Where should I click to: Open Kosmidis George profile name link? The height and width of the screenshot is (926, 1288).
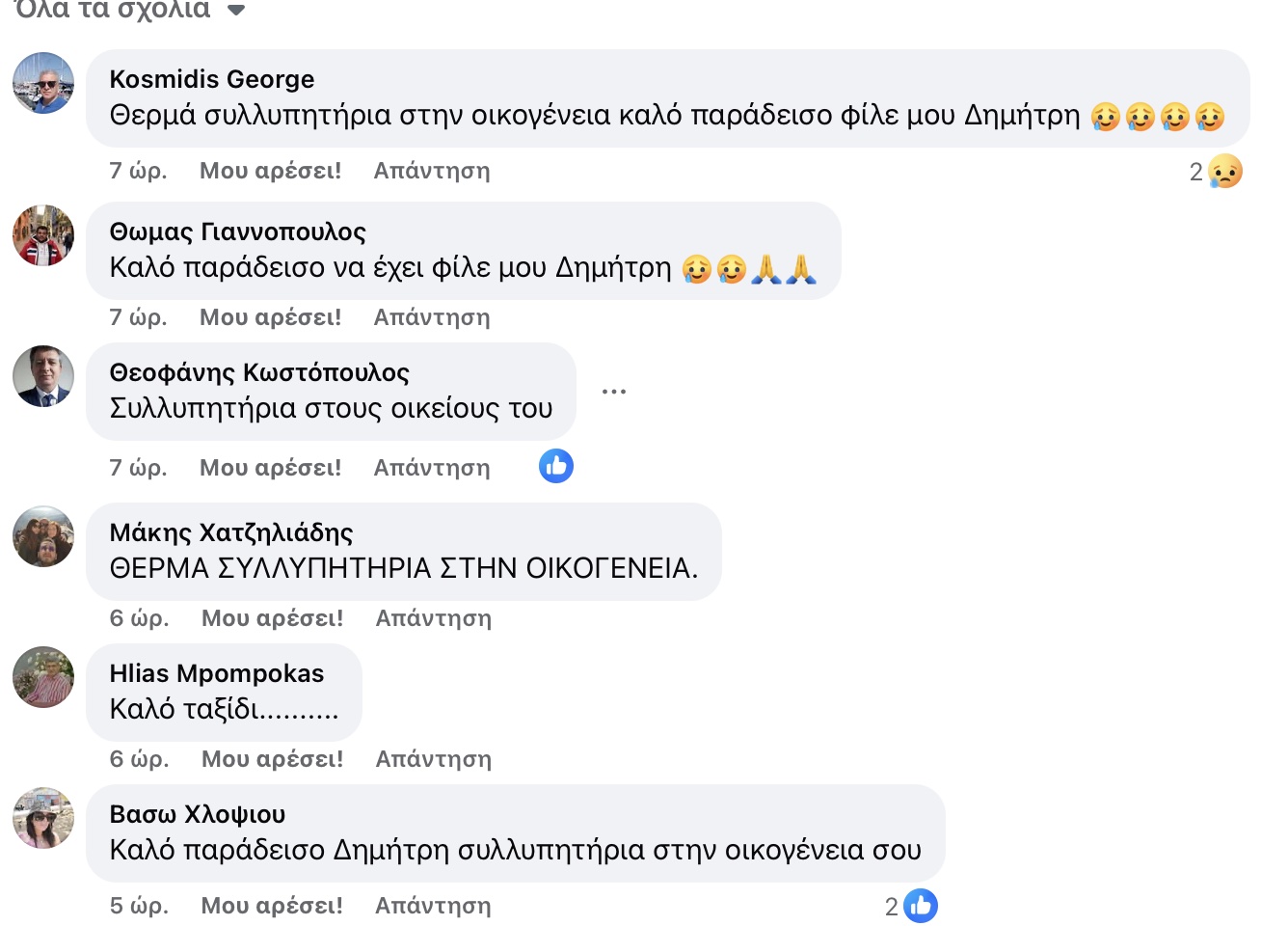tap(212, 79)
